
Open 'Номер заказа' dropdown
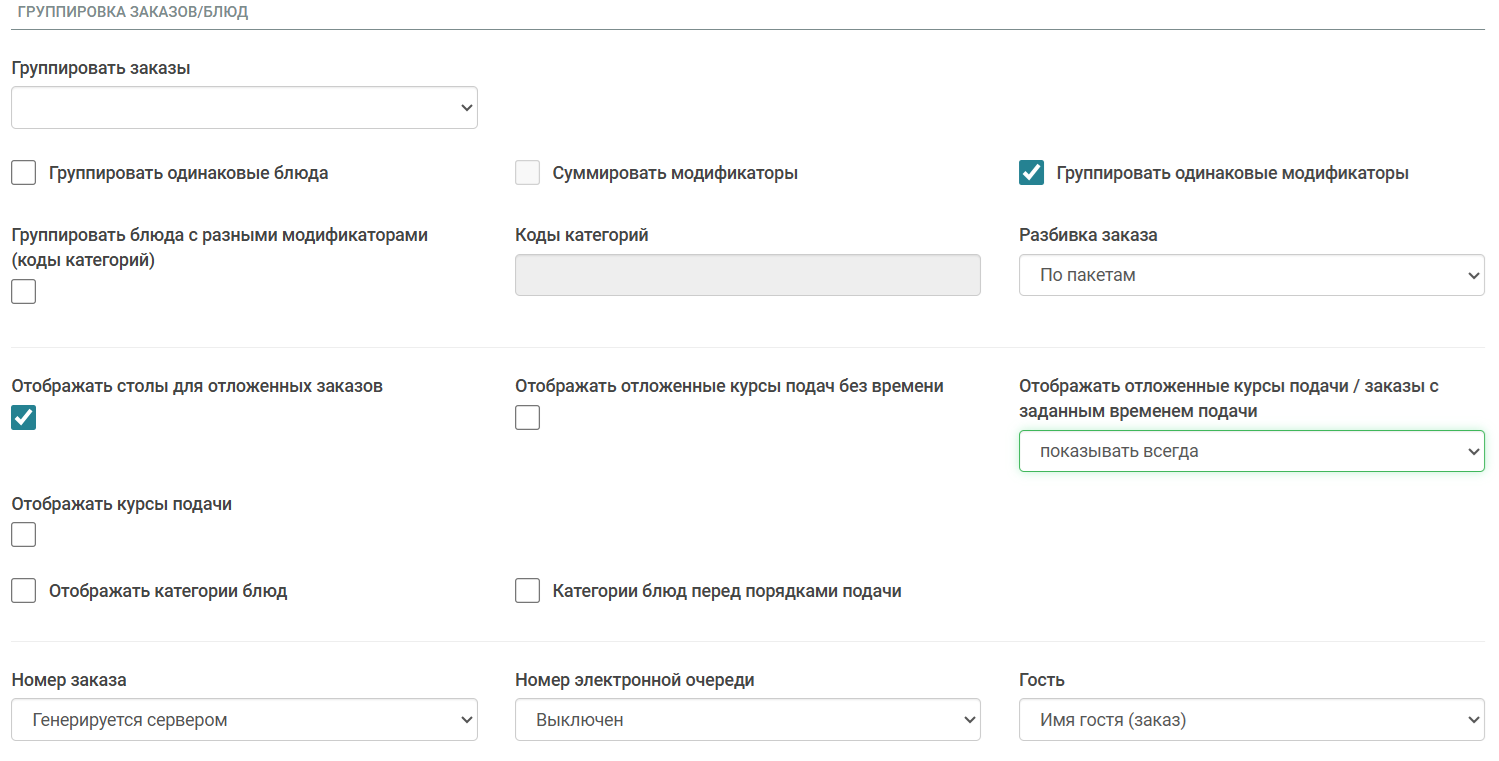click(244, 720)
